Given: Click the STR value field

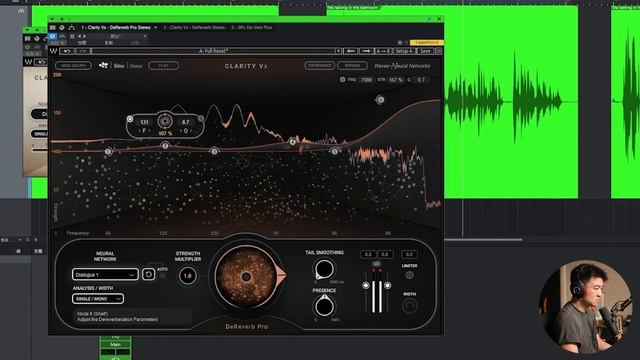Looking at the screenshot, I should 396,80.
